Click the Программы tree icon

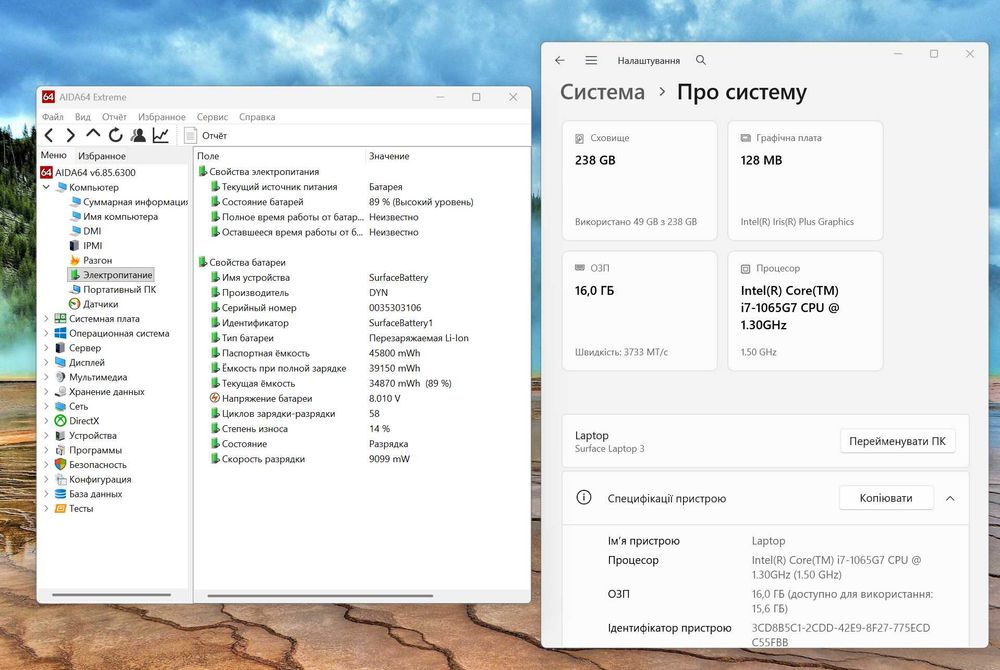click(x=61, y=450)
